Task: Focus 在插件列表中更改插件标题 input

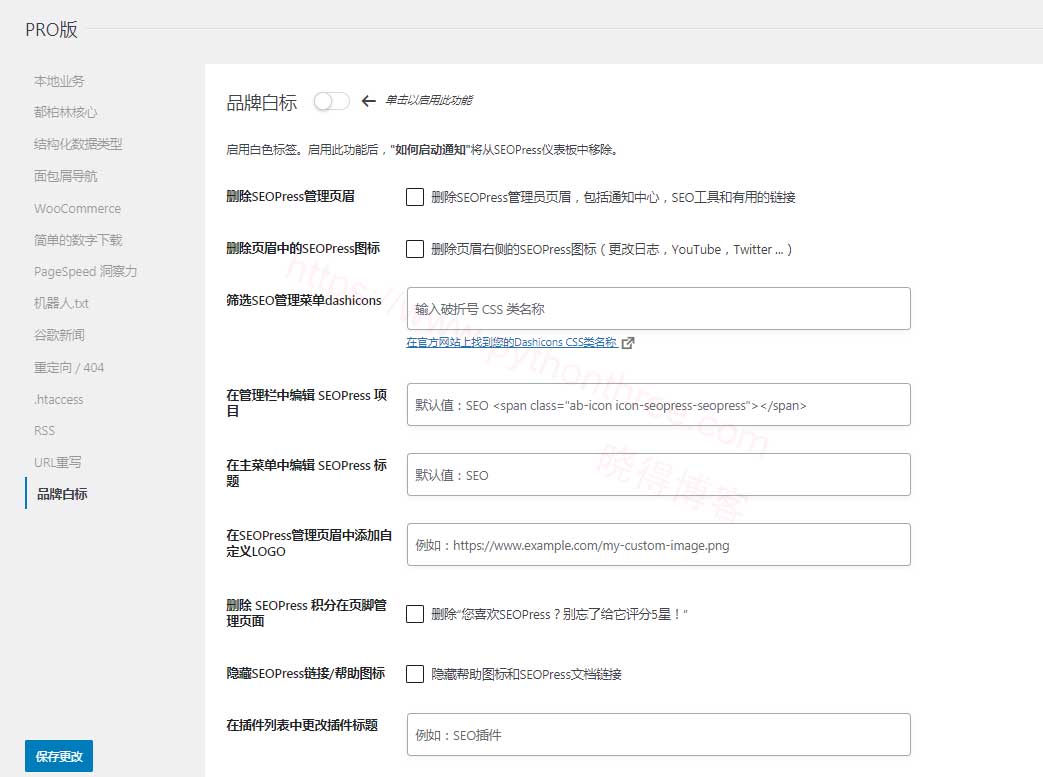Action: point(659,734)
